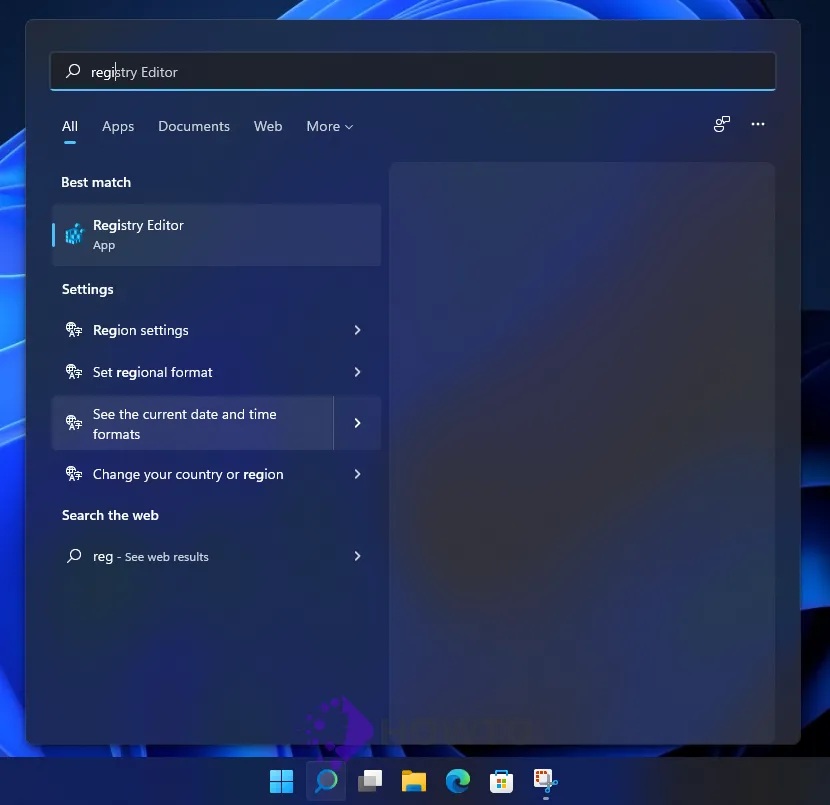Image resolution: width=830 pixels, height=805 pixels.
Task: Click the Search the web heading
Action: click(x=110, y=515)
